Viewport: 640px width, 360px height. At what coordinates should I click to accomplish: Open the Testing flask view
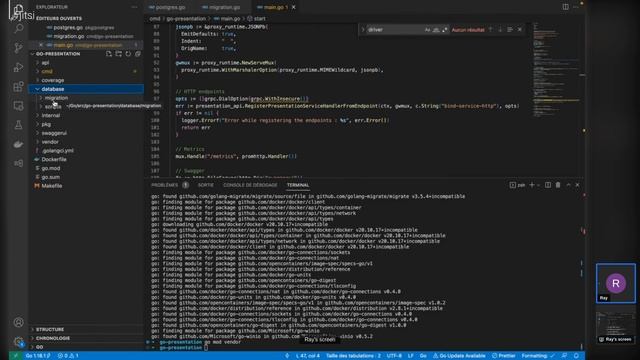pyautogui.click(x=18, y=125)
